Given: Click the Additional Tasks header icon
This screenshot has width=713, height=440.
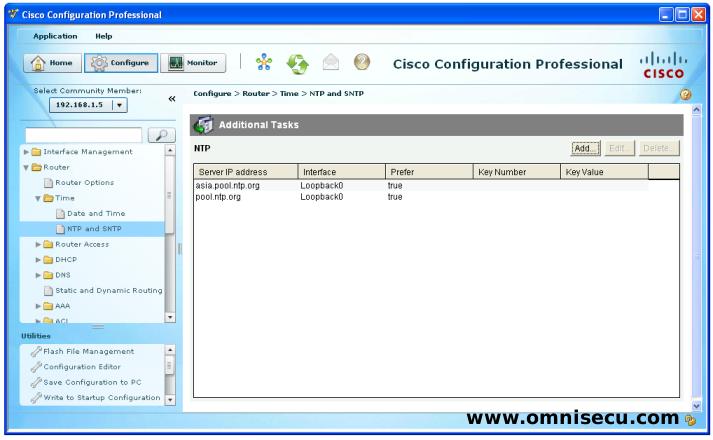Looking at the screenshot, I should click(x=203, y=125).
